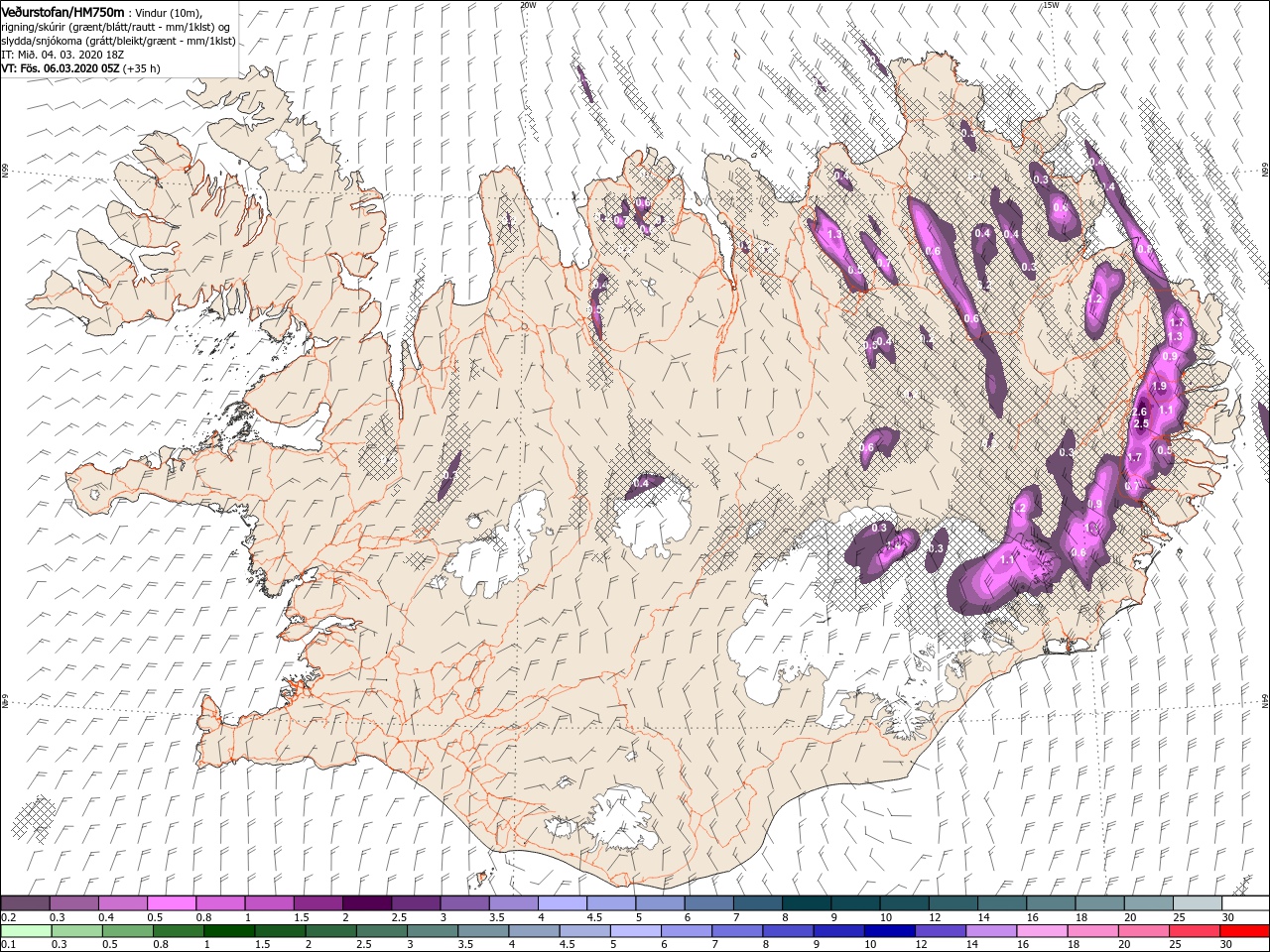Click the navy blue 10 rain legend swatch
The width and height of the screenshot is (1270, 952).
pos(888,931)
